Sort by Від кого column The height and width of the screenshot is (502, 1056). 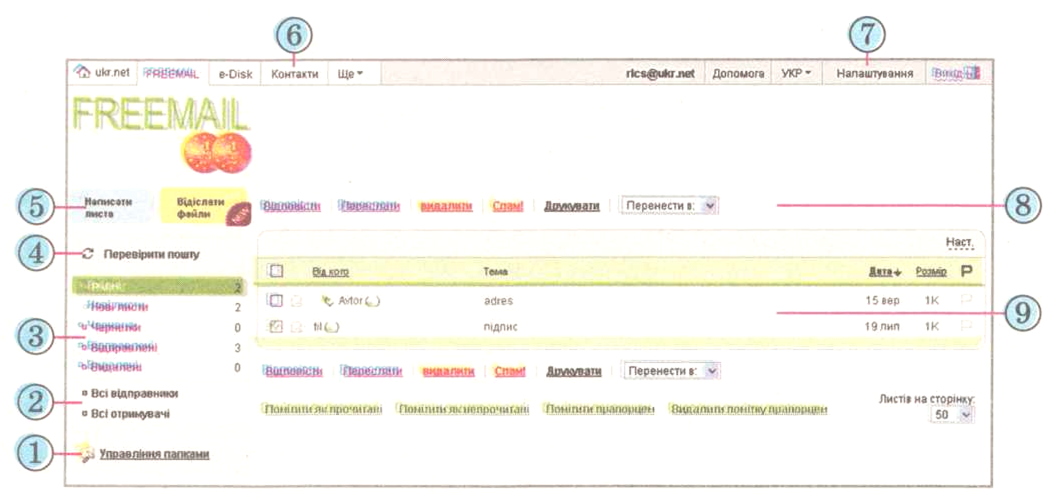(331, 272)
